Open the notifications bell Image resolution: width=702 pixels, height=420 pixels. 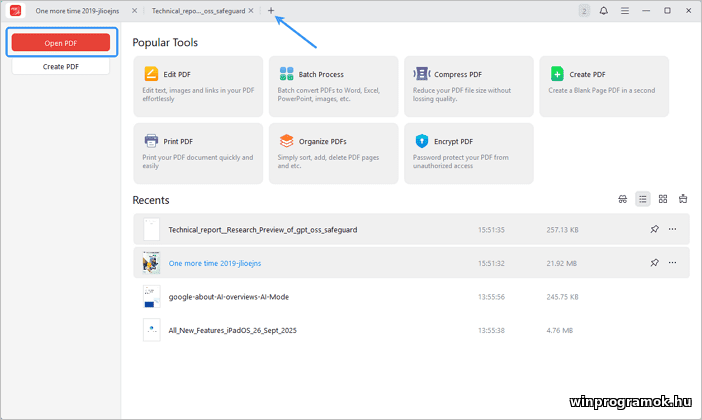[604, 10]
